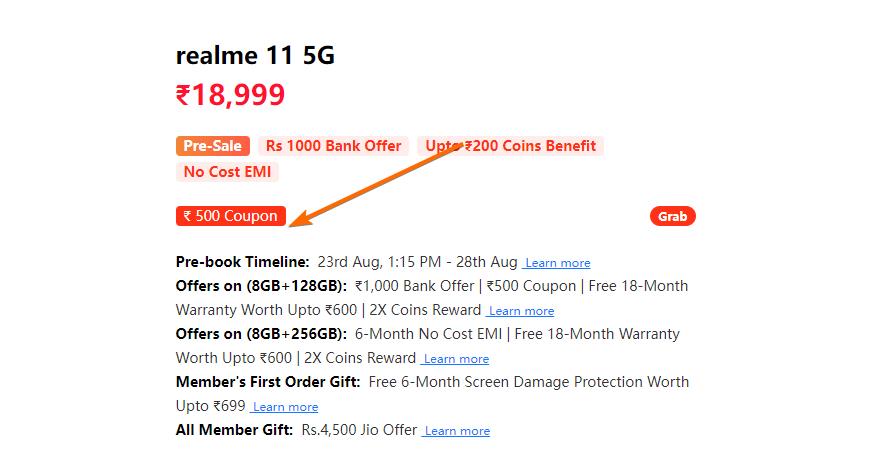880x469 pixels.
Task: Click the ₹18,999 price
Action: point(230,95)
